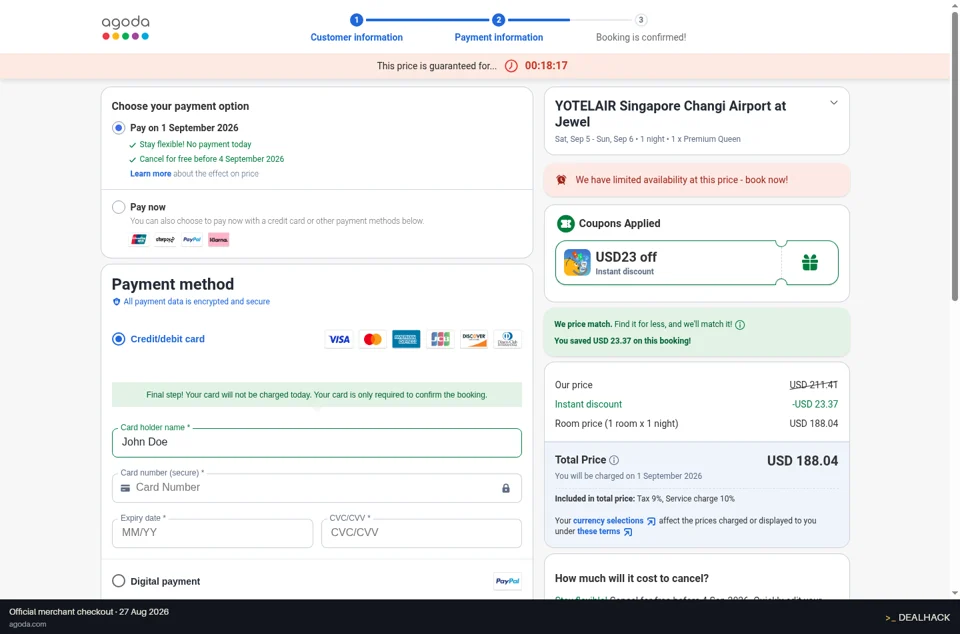Image resolution: width=960 pixels, height=634 pixels.
Task: Click the USD23 off coupon image
Action: click(x=577, y=263)
